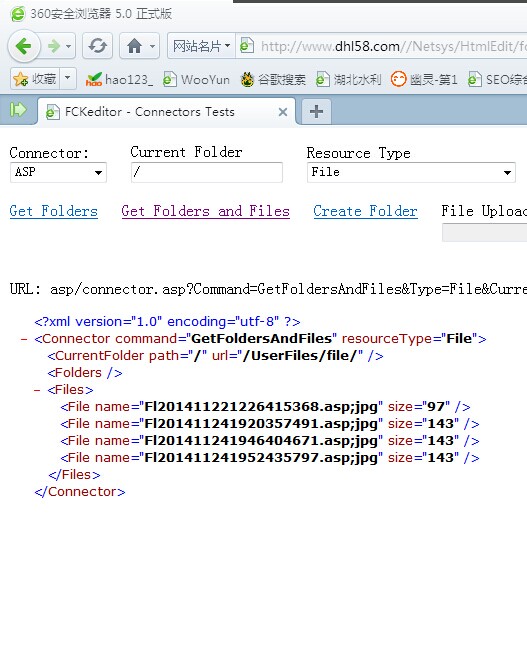The height and width of the screenshot is (646, 527).
Task: Collapse the Files XML node
Action: click(37, 390)
